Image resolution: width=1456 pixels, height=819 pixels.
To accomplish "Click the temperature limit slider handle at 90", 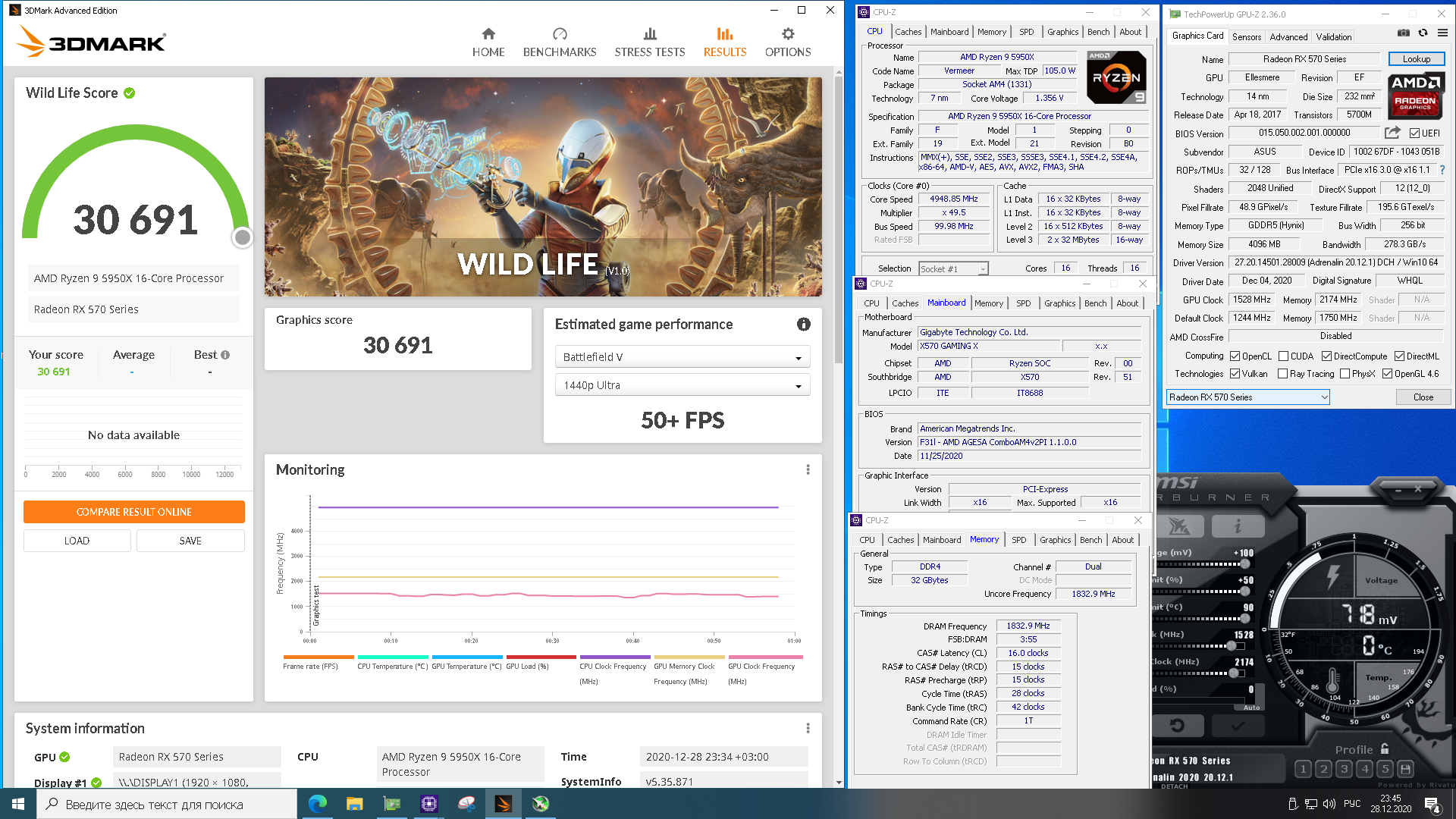I will pos(1244,618).
